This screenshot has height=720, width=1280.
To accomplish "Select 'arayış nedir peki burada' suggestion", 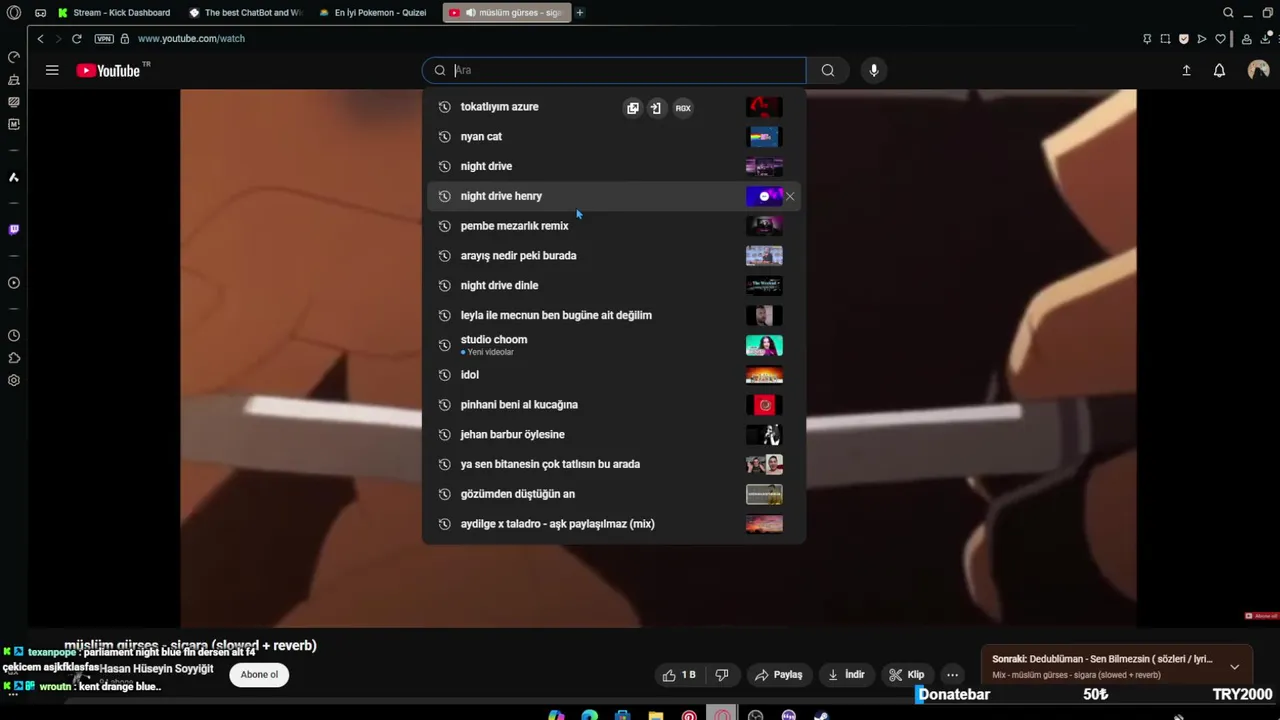I will (613, 255).
